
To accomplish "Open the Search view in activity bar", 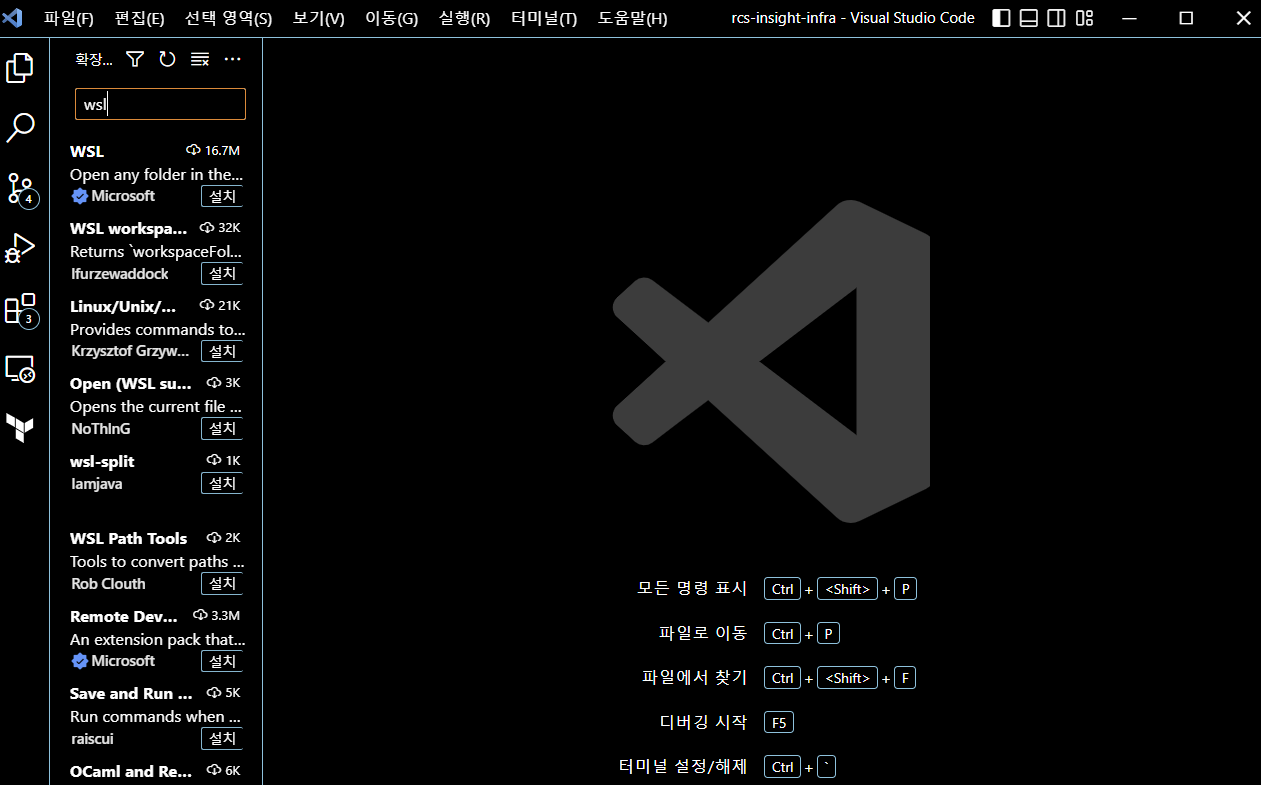I will coord(20,127).
